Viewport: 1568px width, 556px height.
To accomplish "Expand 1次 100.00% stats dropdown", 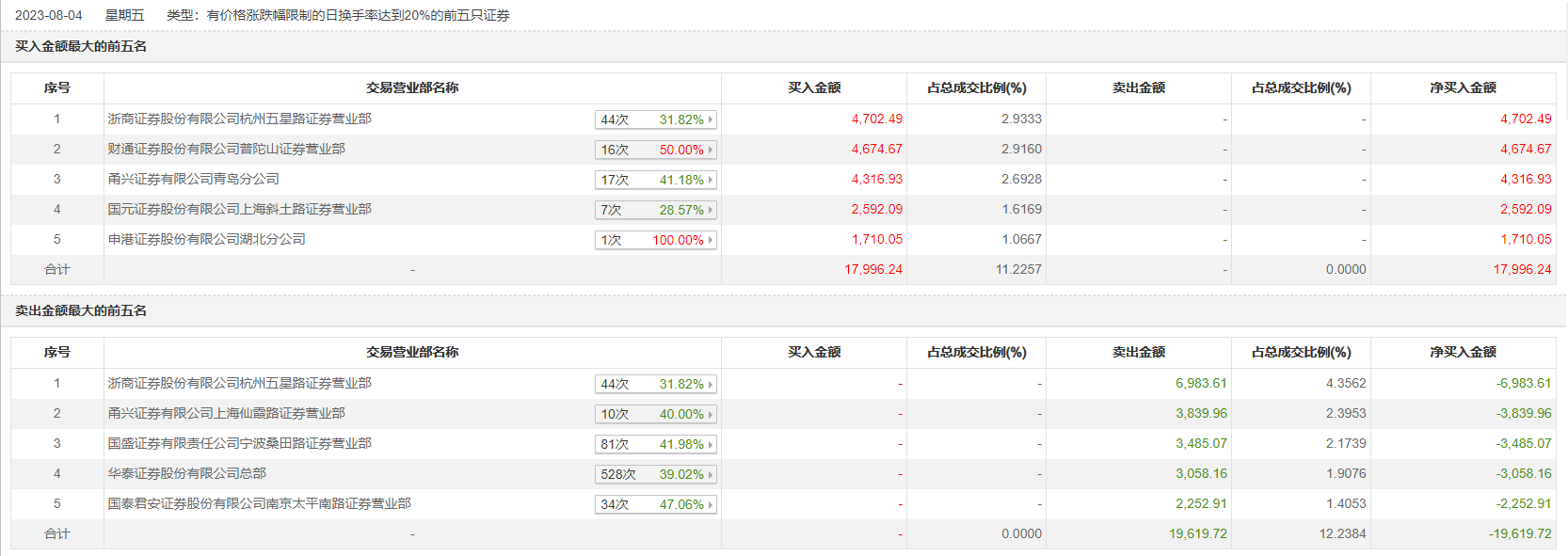I will pos(656,240).
